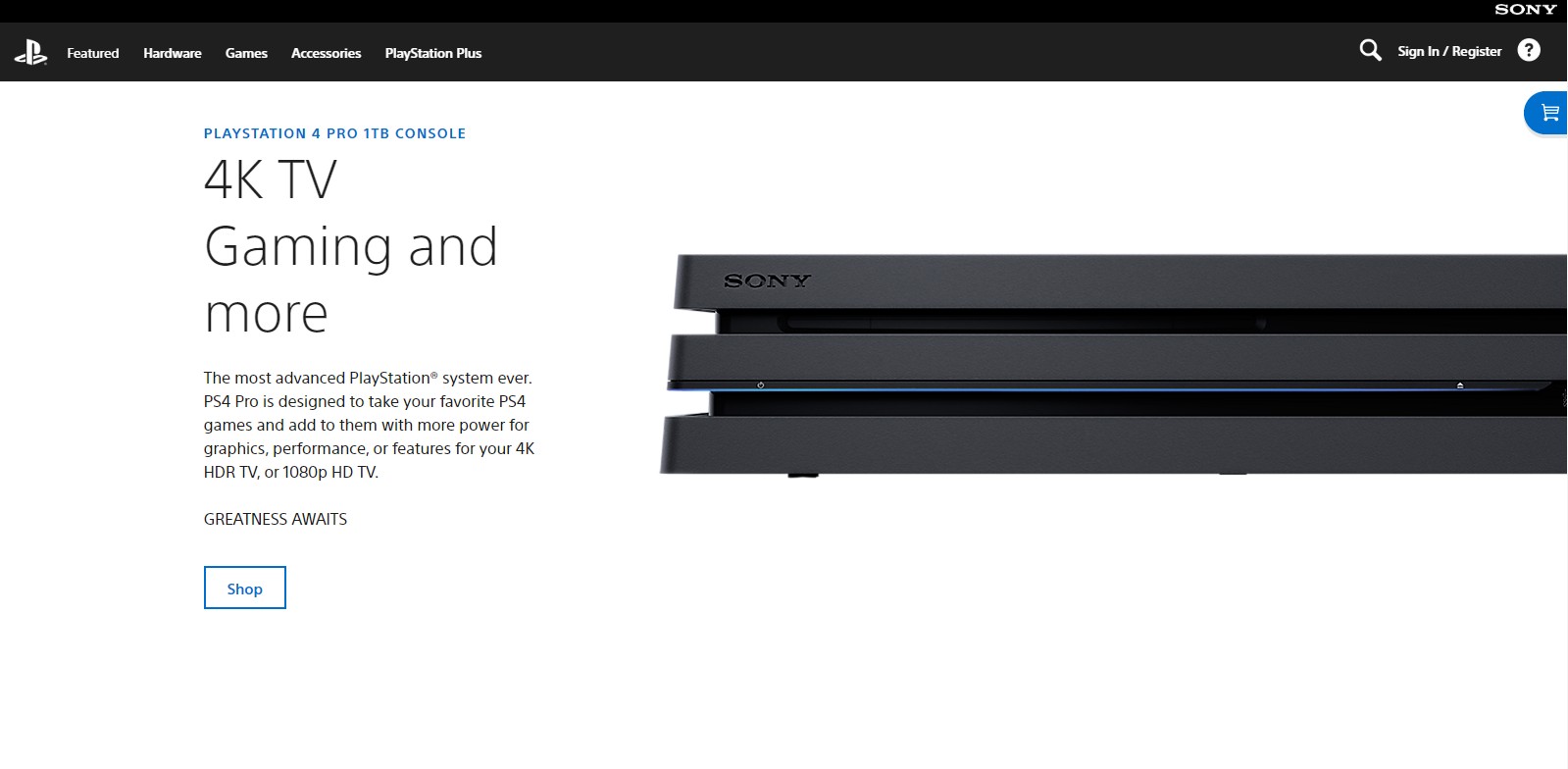Open the Games menu

pyautogui.click(x=246, y=53)
